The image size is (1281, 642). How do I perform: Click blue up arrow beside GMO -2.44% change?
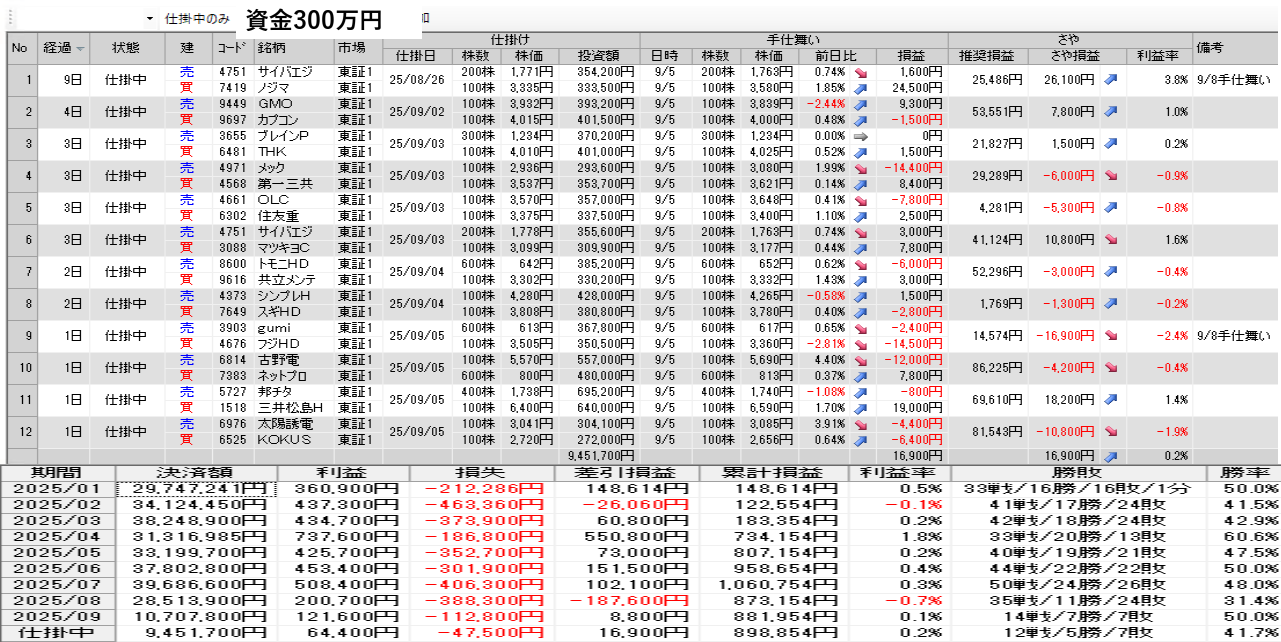point(860,104)
